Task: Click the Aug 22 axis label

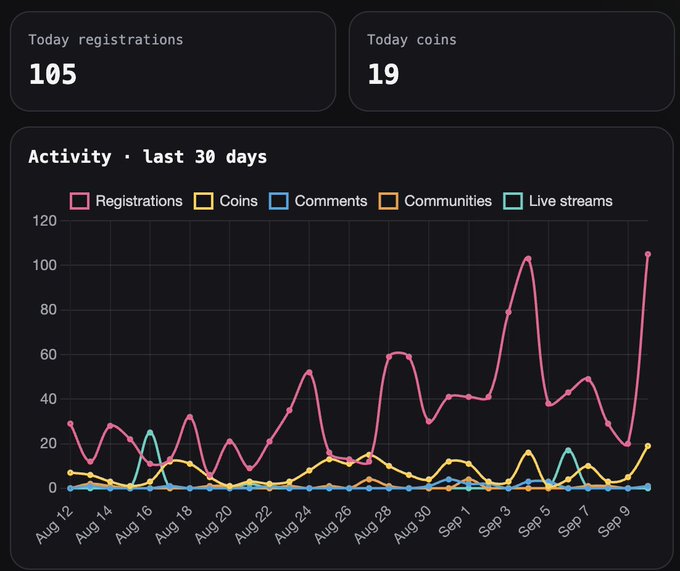Action: 254,523
